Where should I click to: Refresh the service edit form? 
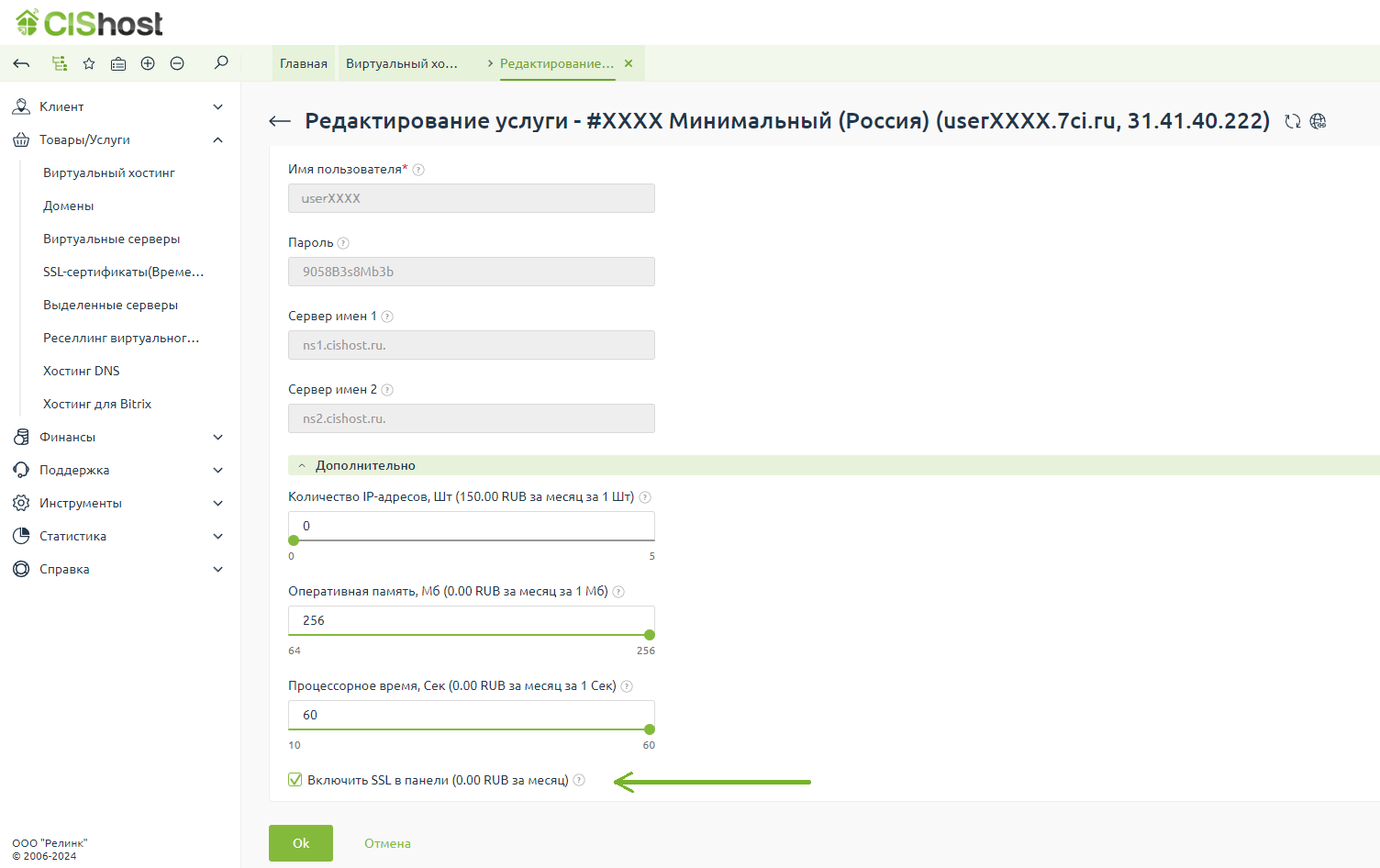(1293, 121)
